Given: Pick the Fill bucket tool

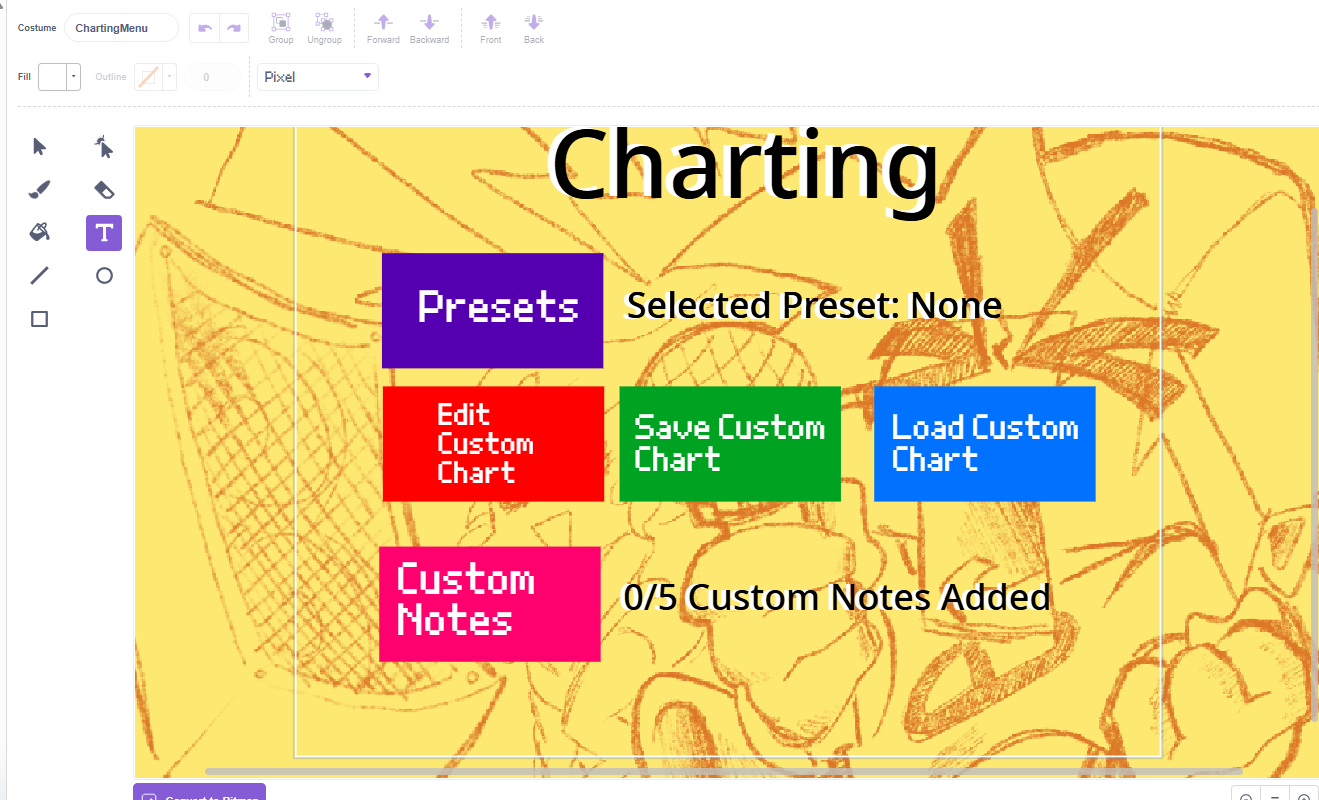Looking at the screenshot, I should [x=39, y=231].
